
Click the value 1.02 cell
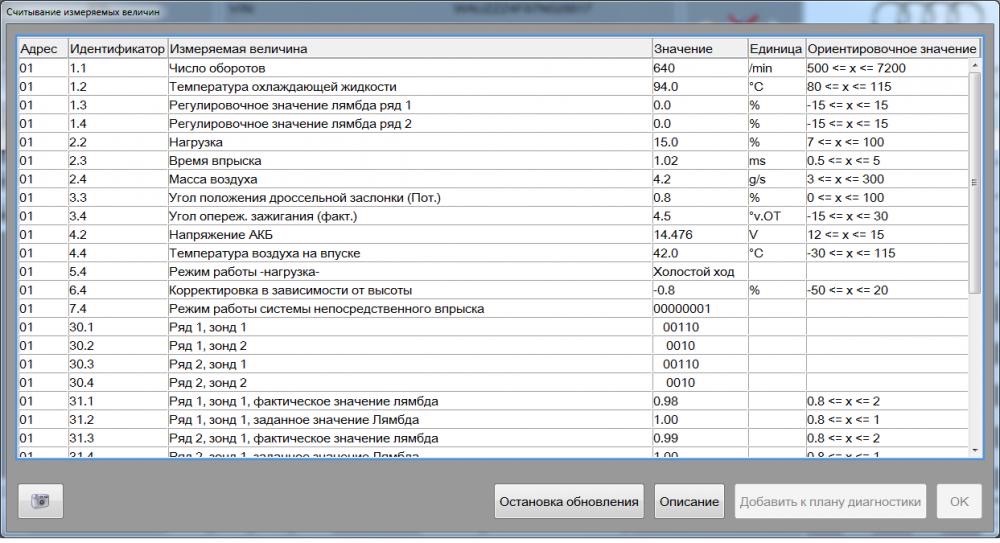pos(700,160)
